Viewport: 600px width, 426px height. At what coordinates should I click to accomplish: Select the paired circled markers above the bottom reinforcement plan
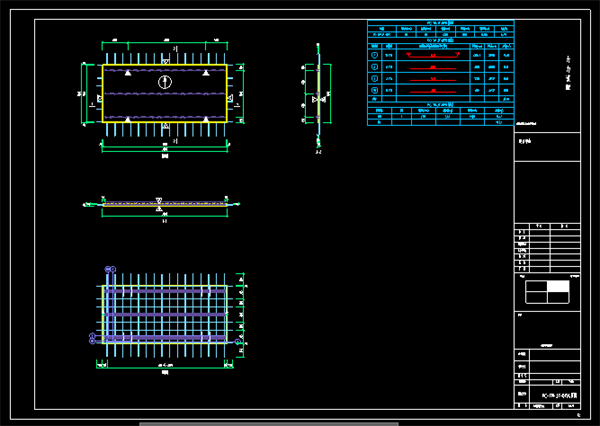110,269
